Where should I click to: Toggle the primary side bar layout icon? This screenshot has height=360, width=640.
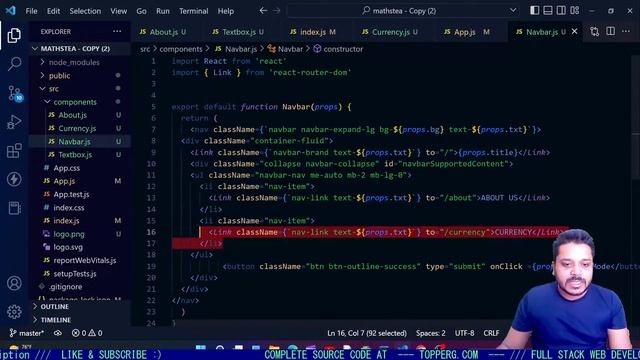[x=534, y=11]
